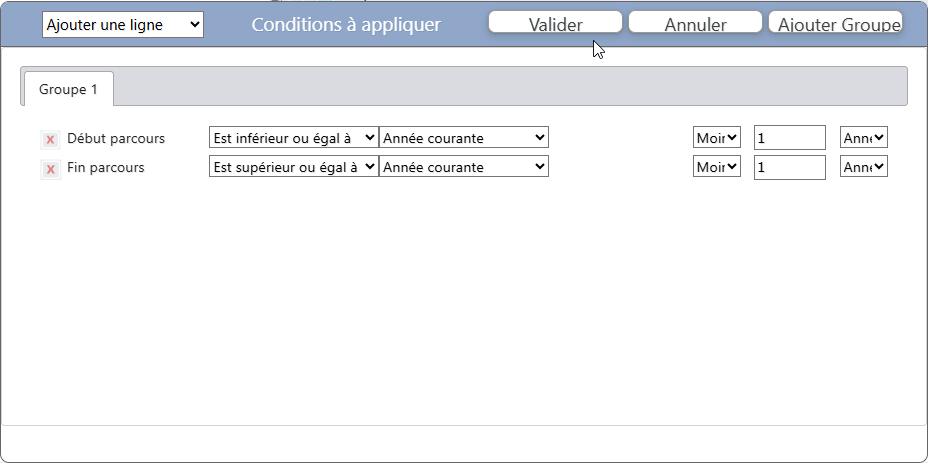Focus the number field in Fin parcours row
The width and height of the screenshot is (928, 463).
[x=789, y=167]
